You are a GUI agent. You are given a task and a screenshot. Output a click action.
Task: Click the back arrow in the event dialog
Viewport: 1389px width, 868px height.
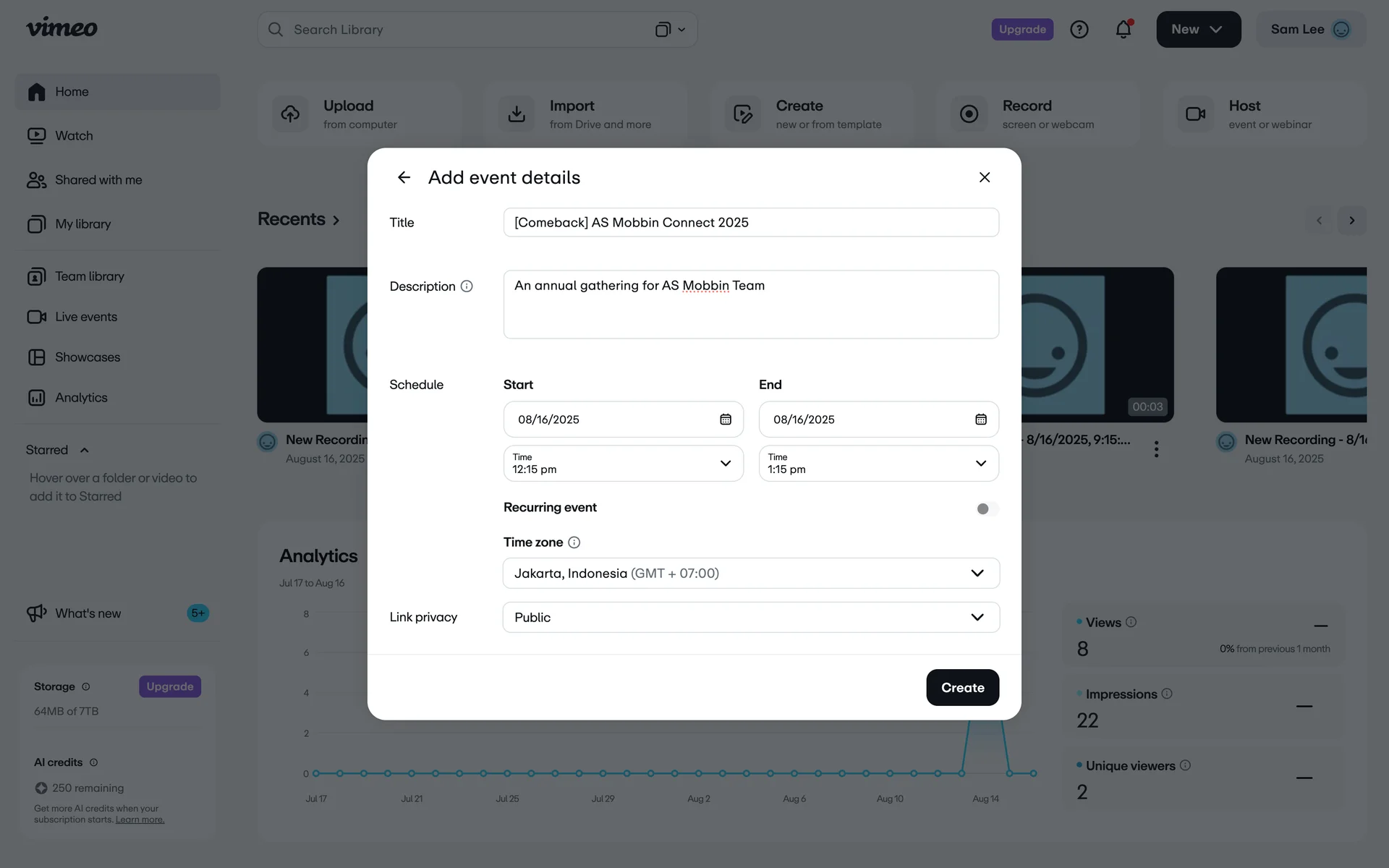[404, 177]
